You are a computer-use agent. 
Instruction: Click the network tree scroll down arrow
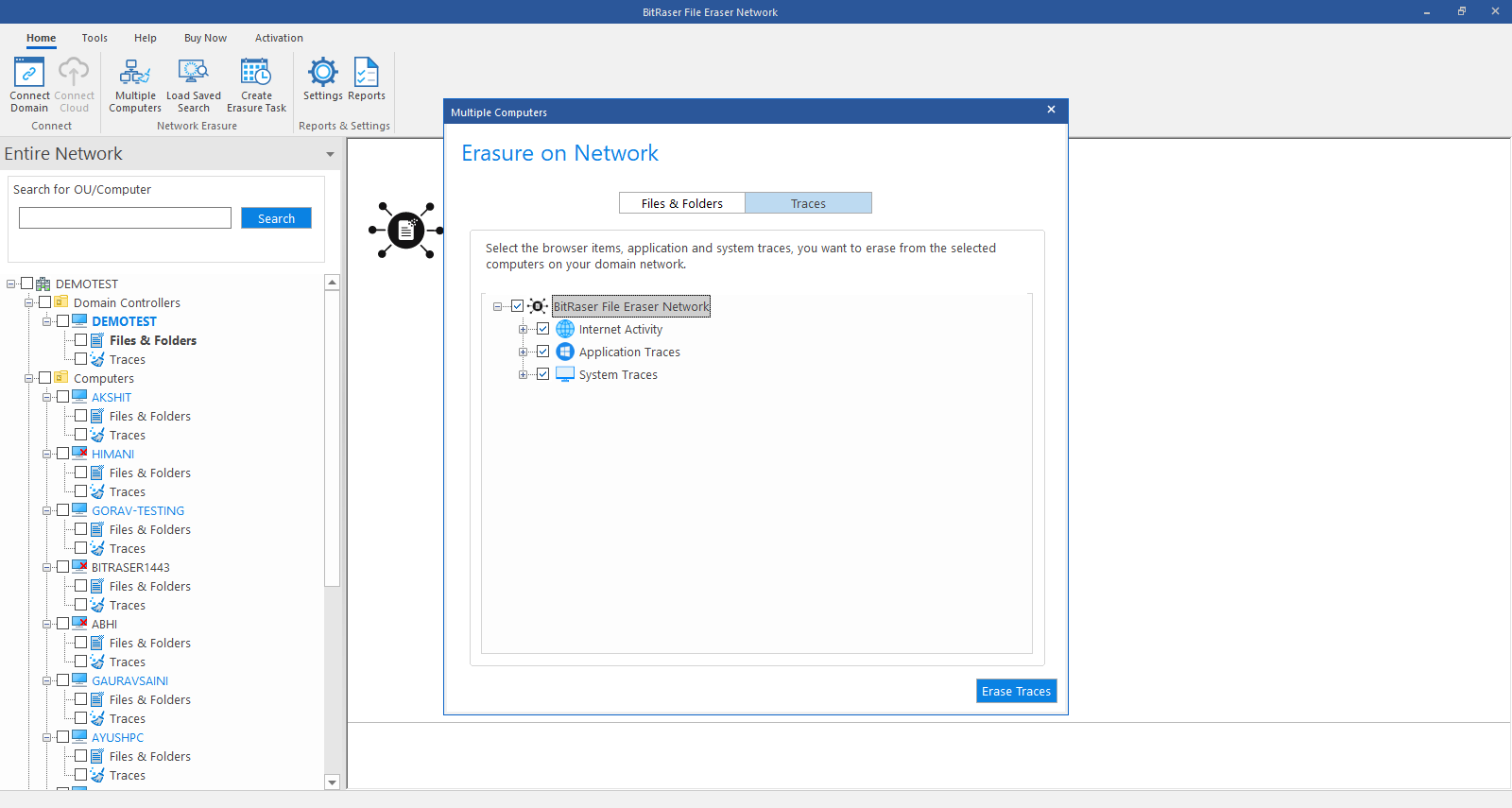click(332, 782)
